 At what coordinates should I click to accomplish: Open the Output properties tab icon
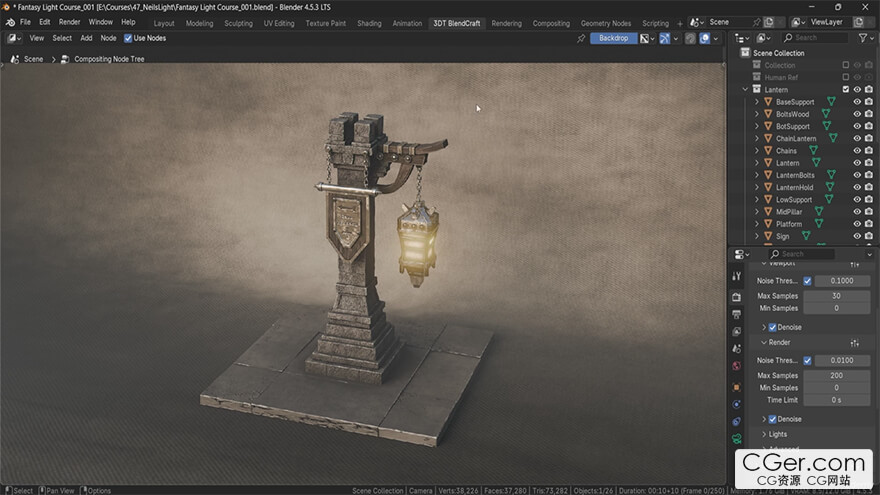pyautogui.click(x=737, y=314)
